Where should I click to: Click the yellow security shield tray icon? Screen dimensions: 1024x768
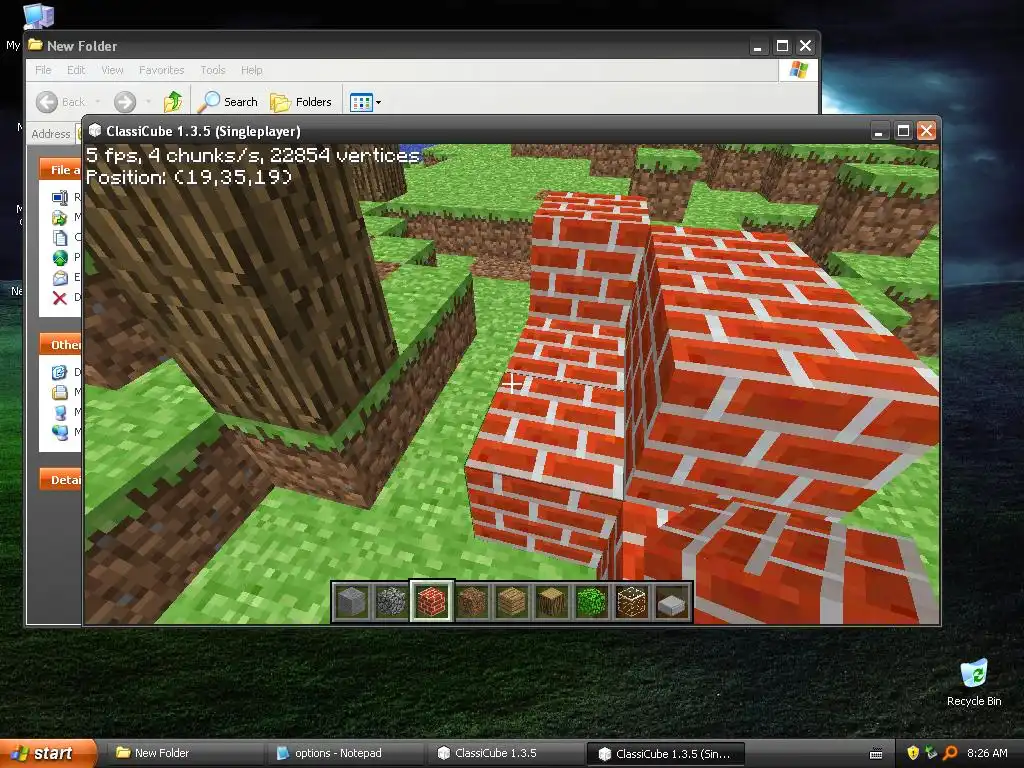[x=913, y=753]
